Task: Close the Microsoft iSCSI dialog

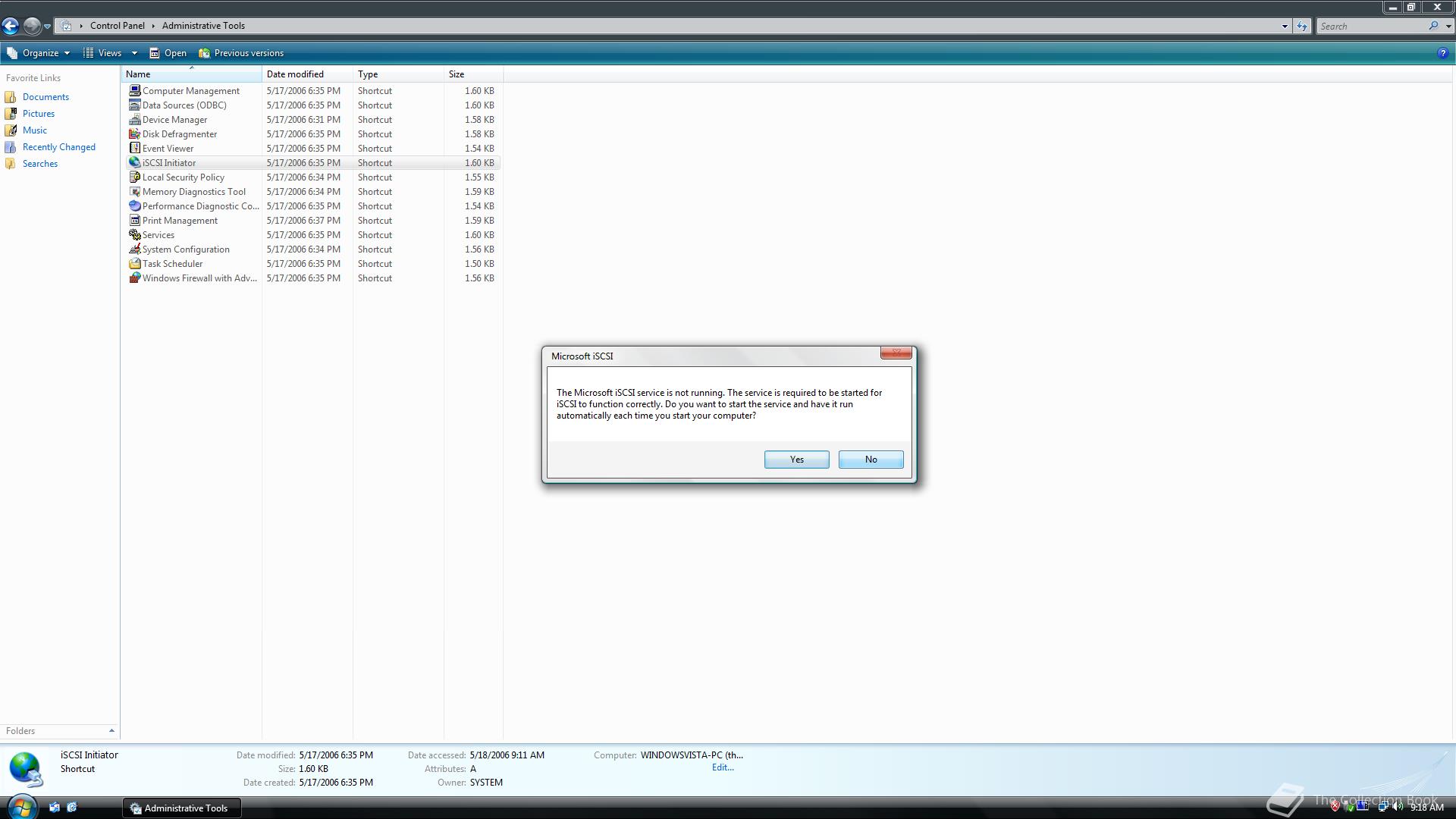Action: point(896,353)
